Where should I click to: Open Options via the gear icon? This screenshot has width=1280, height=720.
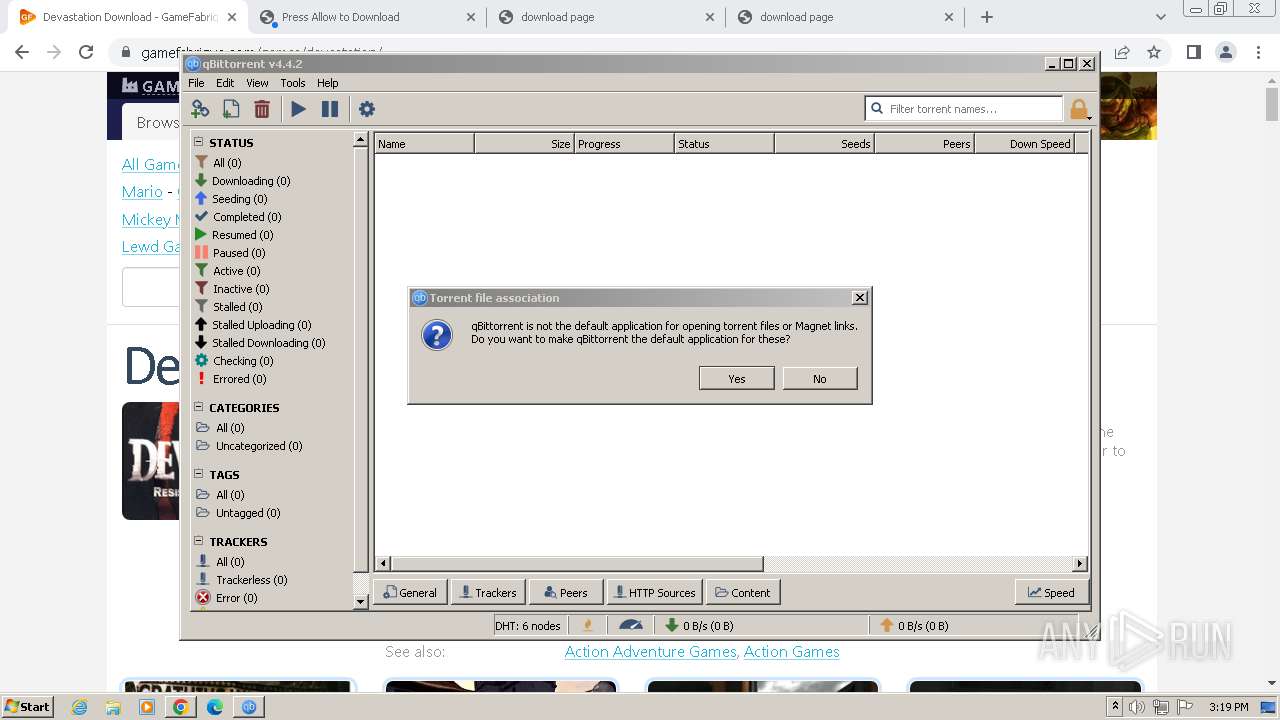(367, 109)
